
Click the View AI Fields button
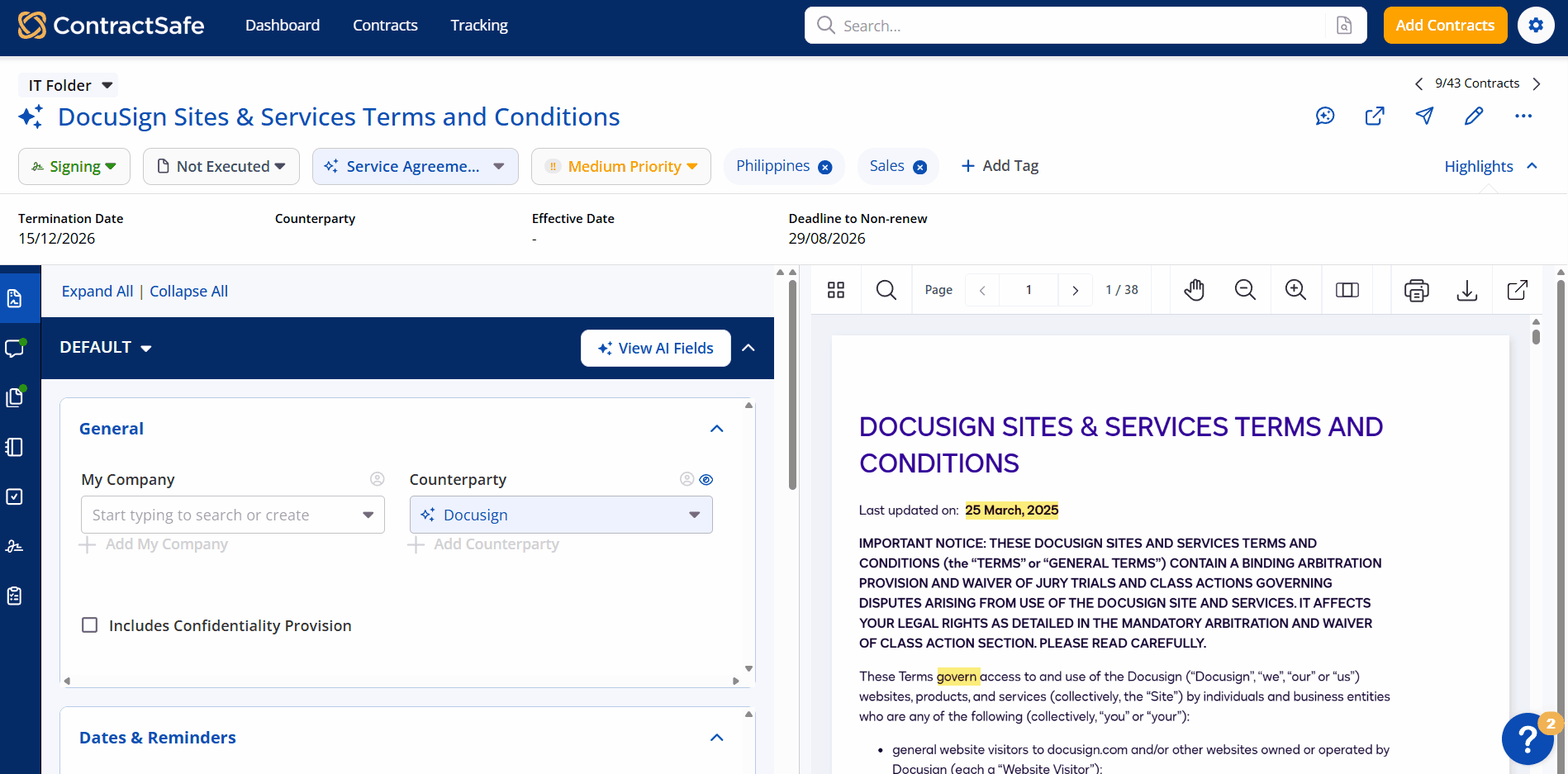point(656,348)
